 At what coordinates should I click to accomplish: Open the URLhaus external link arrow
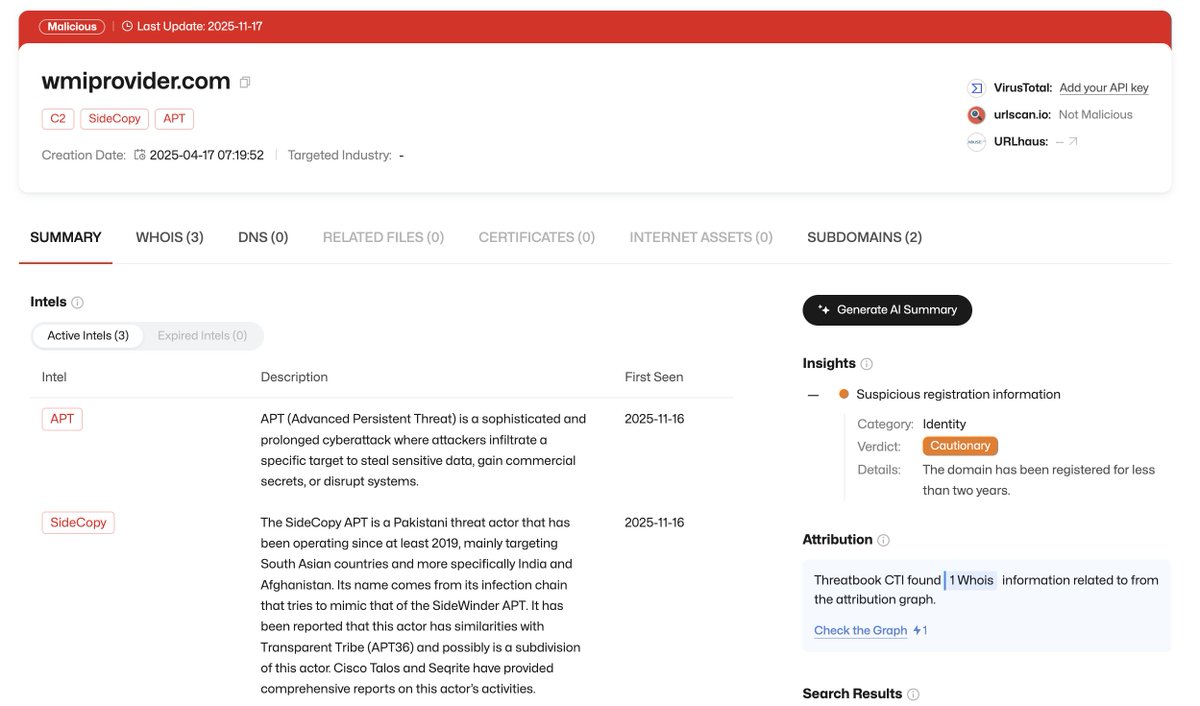[x=1073, y=142]
